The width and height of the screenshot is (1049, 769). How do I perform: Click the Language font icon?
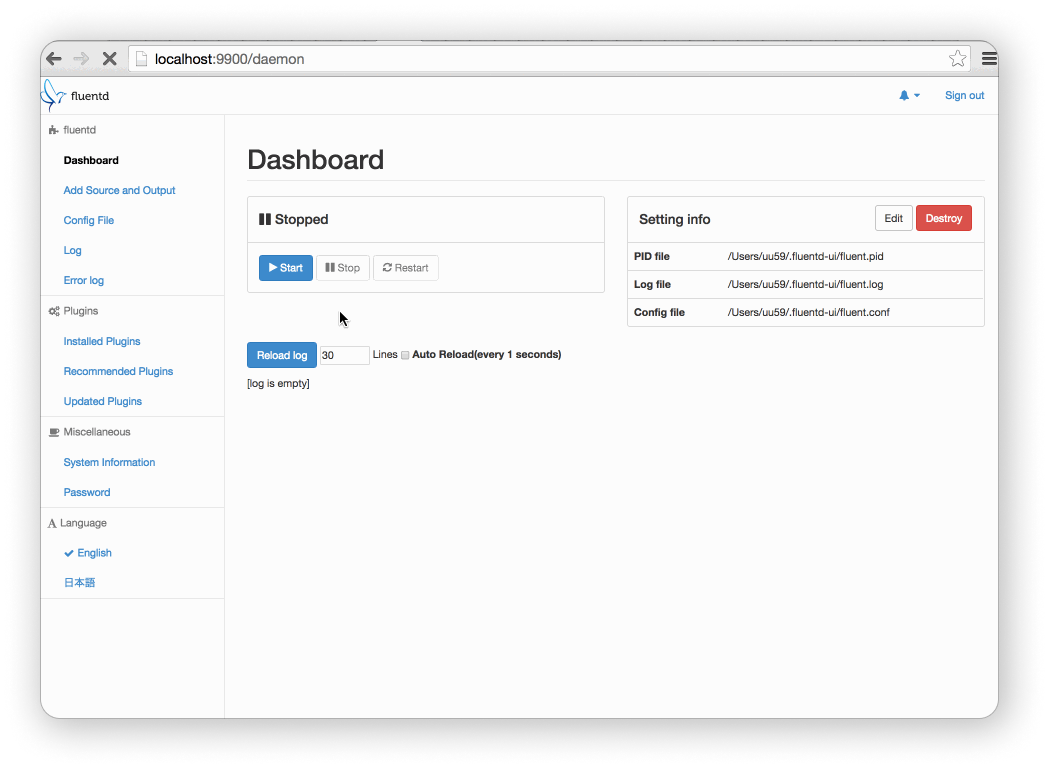click(52, 523)
